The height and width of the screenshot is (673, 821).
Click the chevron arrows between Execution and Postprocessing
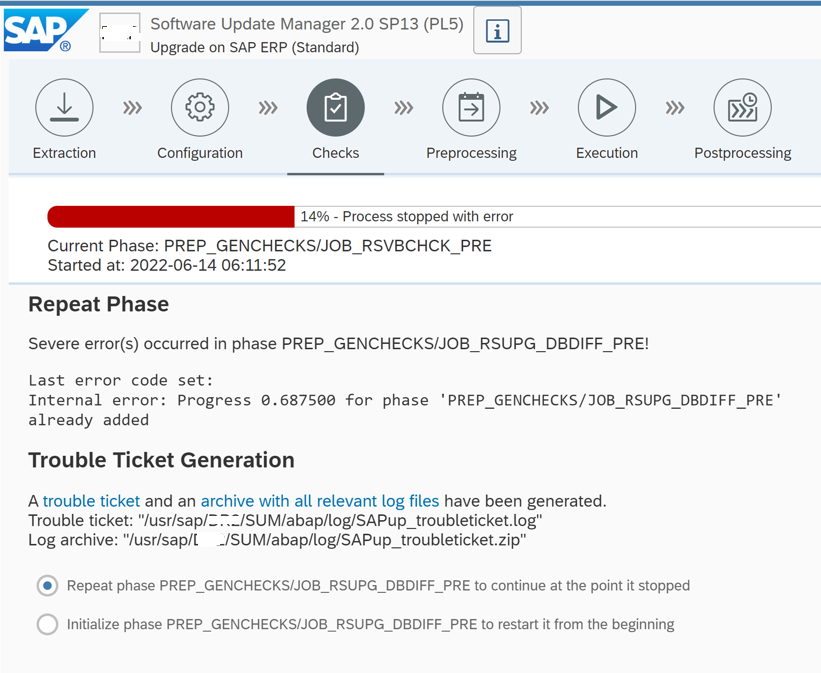point(674,108)
